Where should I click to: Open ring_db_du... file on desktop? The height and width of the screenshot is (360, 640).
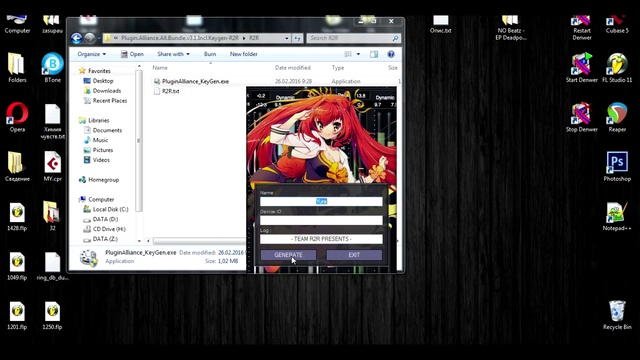[53, 265]
